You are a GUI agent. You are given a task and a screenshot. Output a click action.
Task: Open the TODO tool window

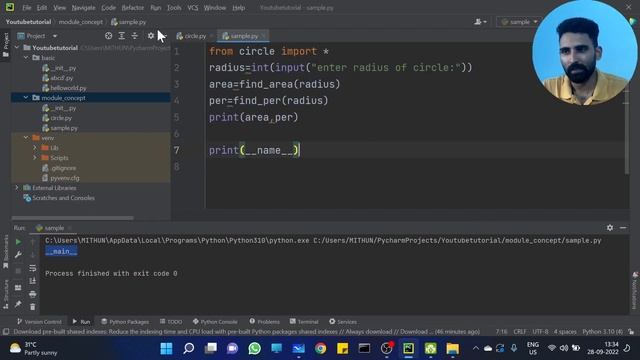171,322
